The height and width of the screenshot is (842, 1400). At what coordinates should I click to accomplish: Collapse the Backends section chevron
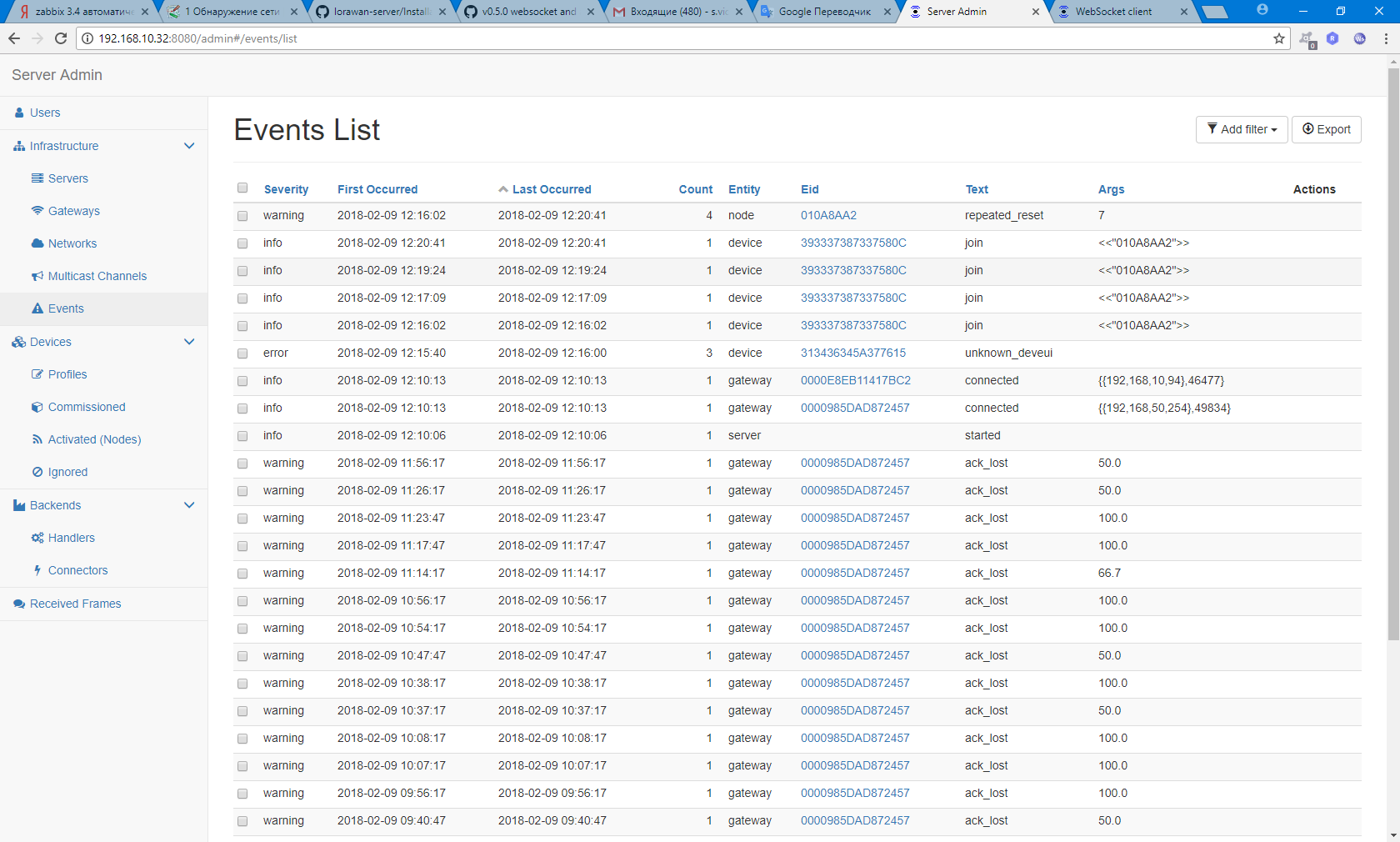(189, 505)
